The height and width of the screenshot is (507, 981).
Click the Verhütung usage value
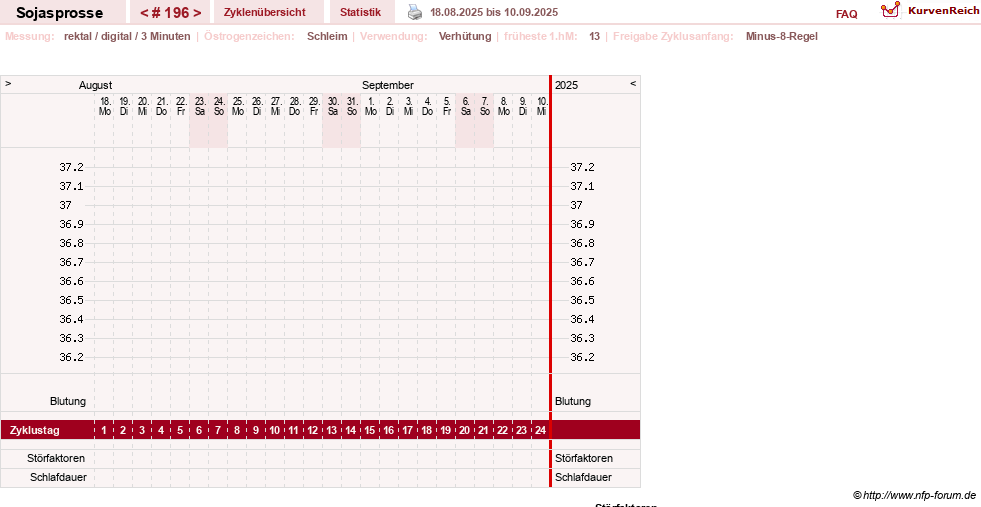coord(465,36)
